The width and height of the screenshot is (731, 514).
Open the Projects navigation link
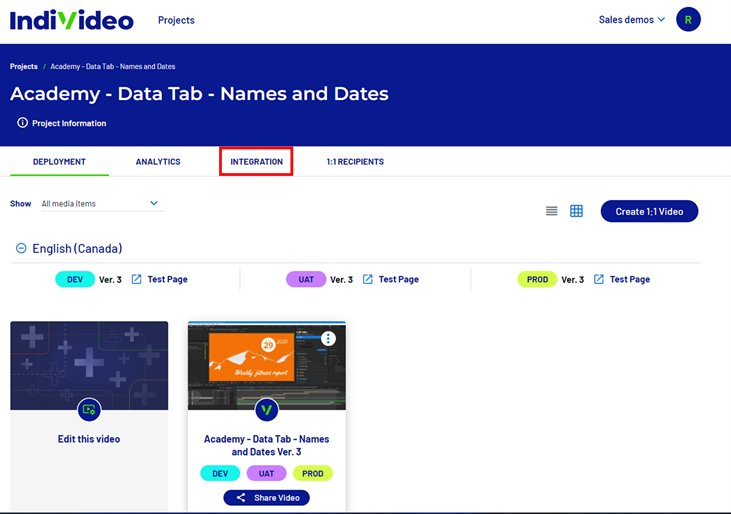click(x=176, y=20)
